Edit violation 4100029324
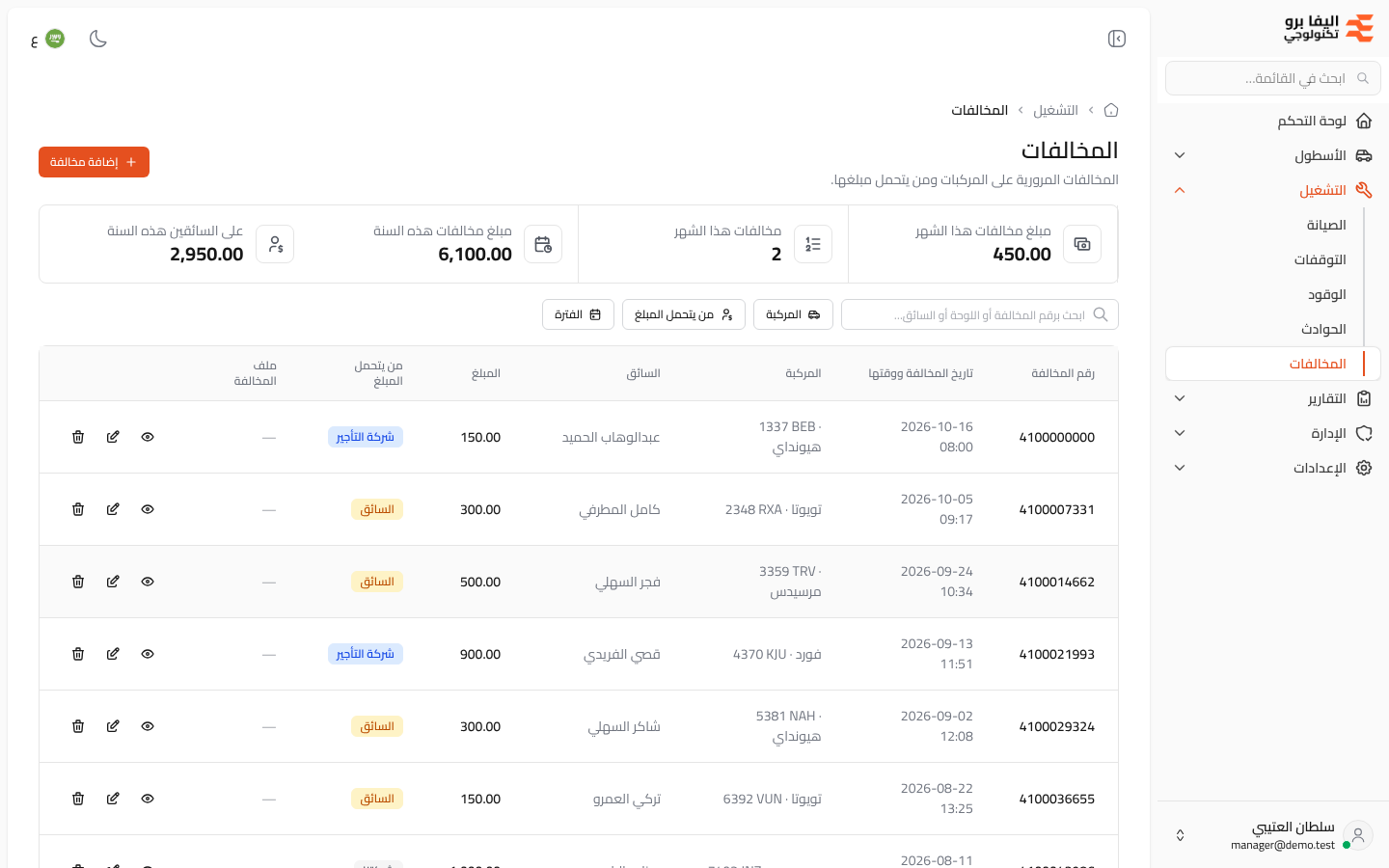This screenshot has width=1389, height=868. 113,726
